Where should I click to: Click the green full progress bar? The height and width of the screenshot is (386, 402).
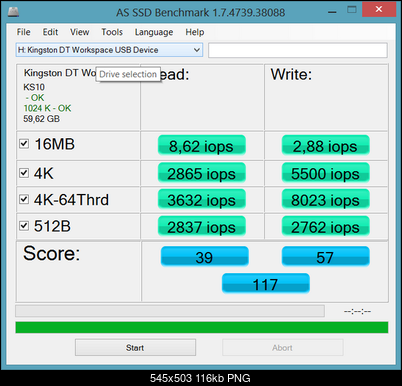(x=202, y=327)
